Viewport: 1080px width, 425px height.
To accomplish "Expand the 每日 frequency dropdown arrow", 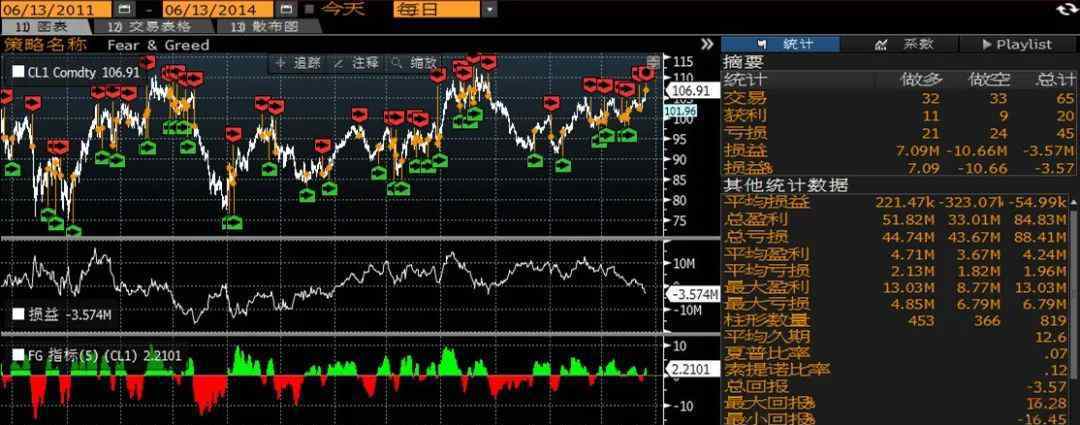I will pyautogui.click(x=489, y=9).
